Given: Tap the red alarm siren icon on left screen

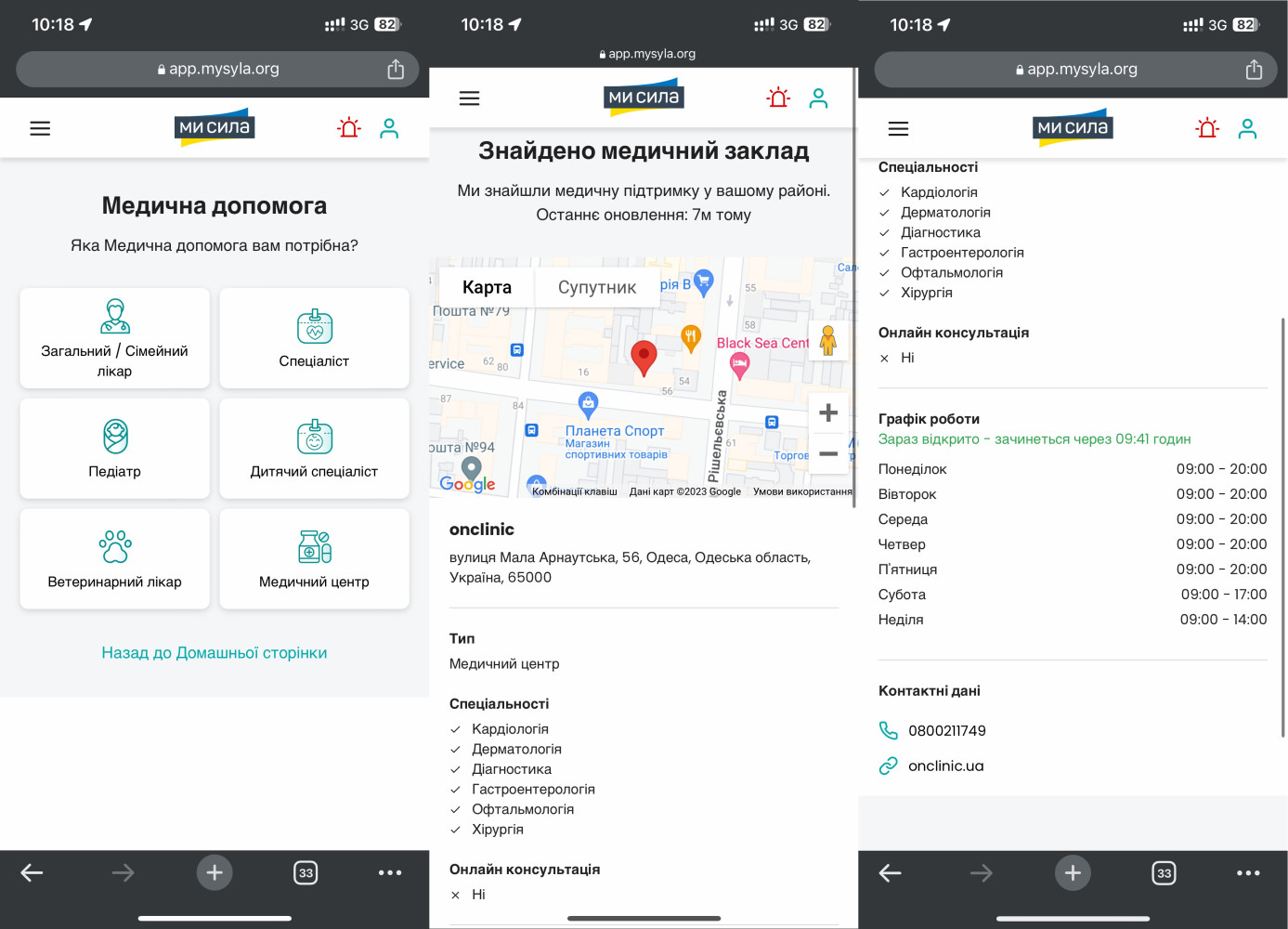Looking at the screenshot, I should click(349, 128).
